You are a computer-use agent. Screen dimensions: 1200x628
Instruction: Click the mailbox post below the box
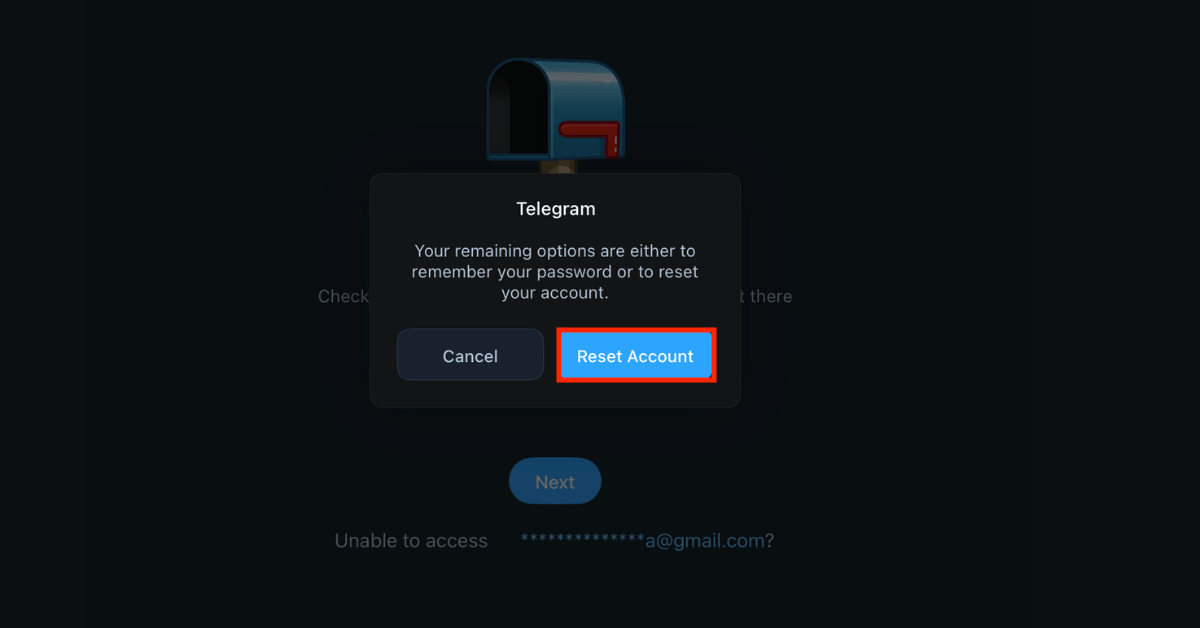coord(556,167)
